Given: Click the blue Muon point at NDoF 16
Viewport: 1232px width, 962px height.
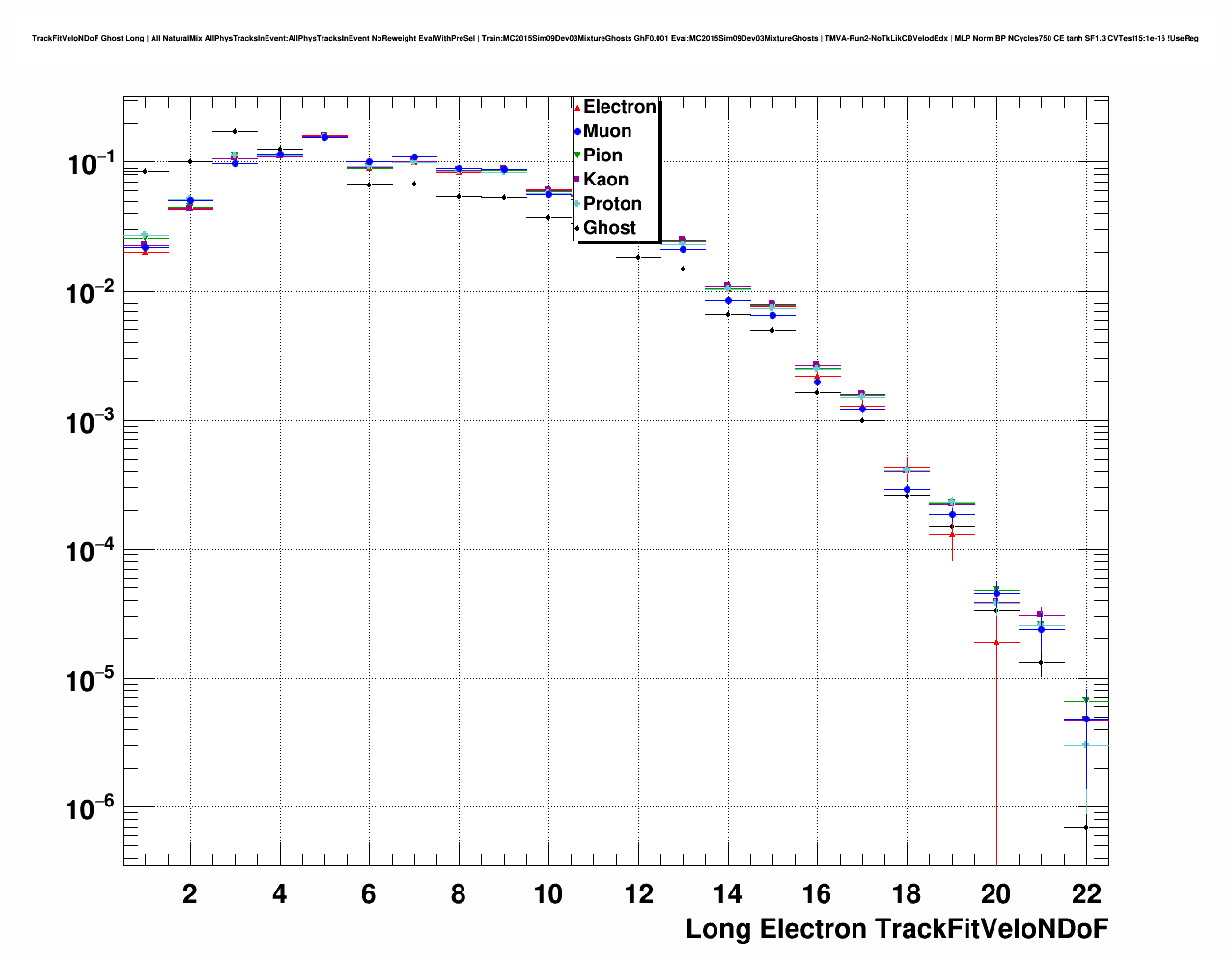Looking at the screenshot, I should pyautogui.click(x=817, y=382).
